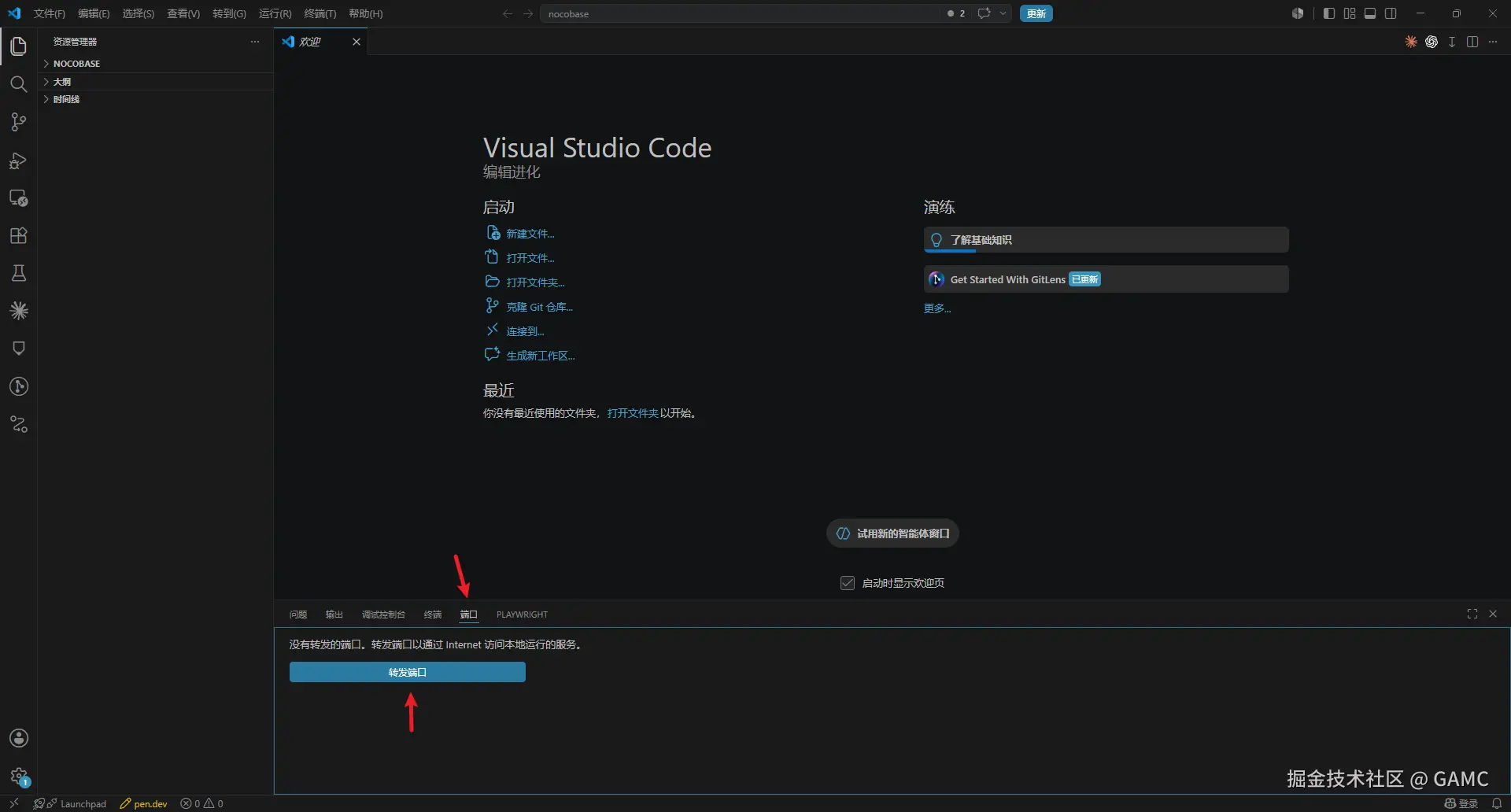Viewport: 1511px width, 812px height.
Task: Click the 转发端口 button
Action: 408,672
